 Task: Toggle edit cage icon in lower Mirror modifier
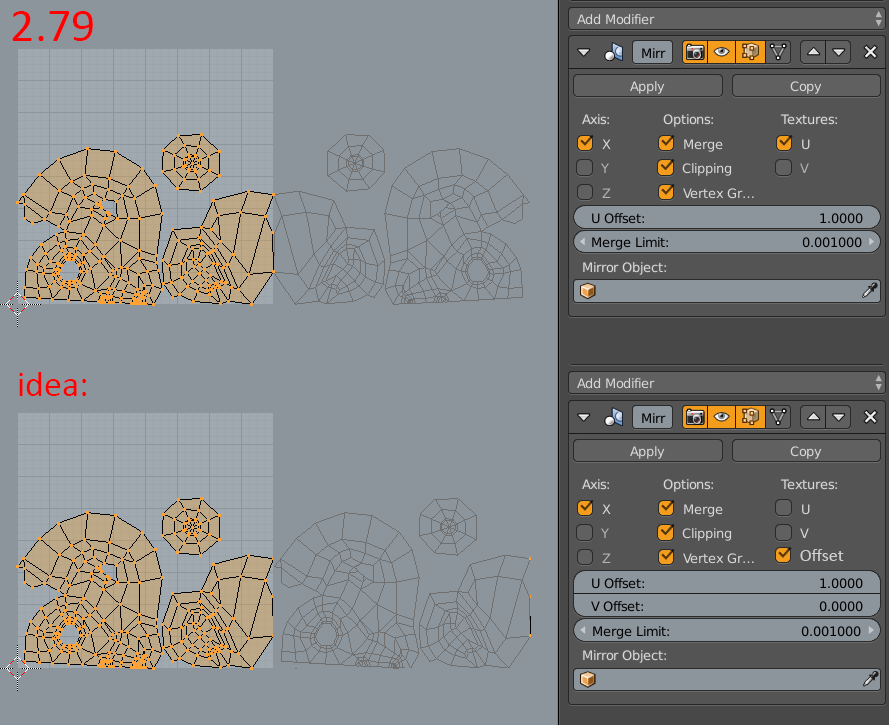[778, 417]
